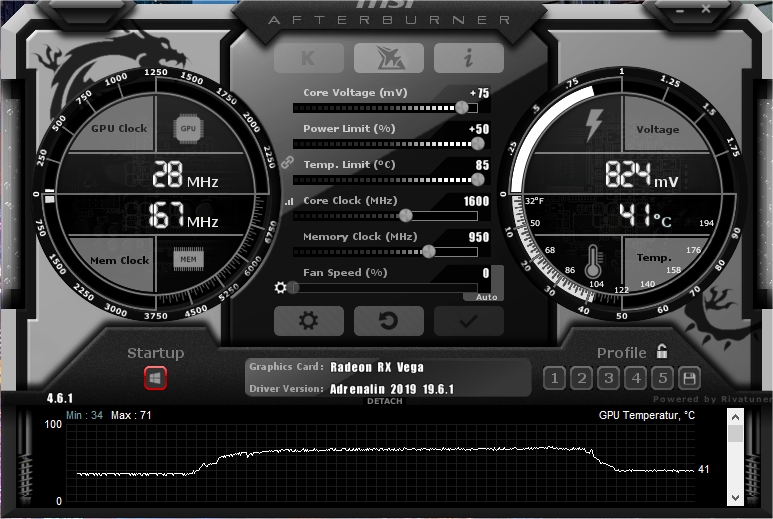Click the Core Clock 1600 value field
This screenshot has width=773, height=519.
pyautogui.click(x=476, y=201)
